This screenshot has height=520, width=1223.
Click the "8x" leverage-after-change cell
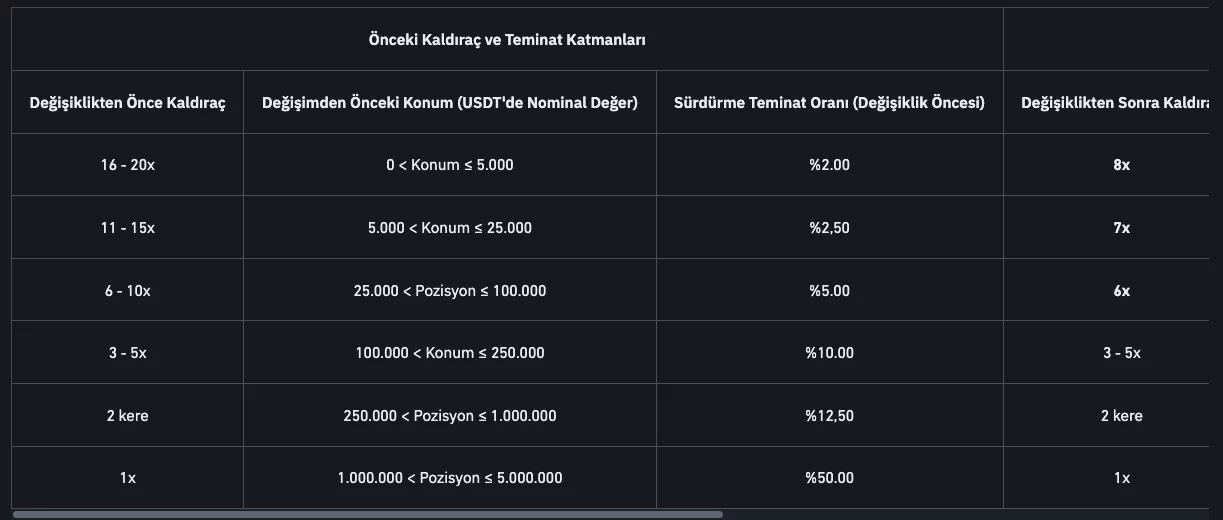tap(1121, 165)
